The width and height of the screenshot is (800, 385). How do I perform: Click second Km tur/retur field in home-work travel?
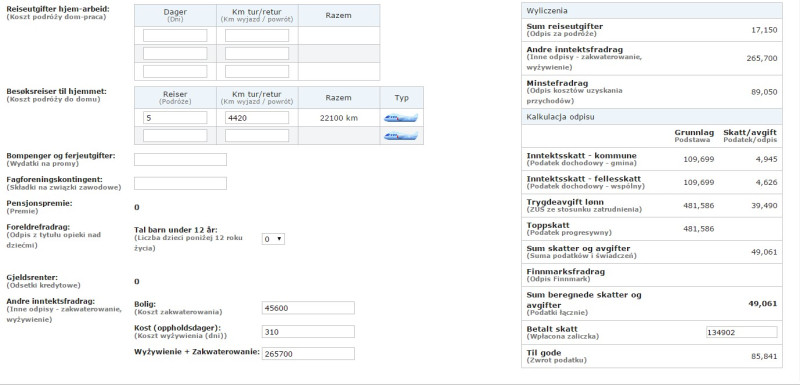(x=257, y=54)
